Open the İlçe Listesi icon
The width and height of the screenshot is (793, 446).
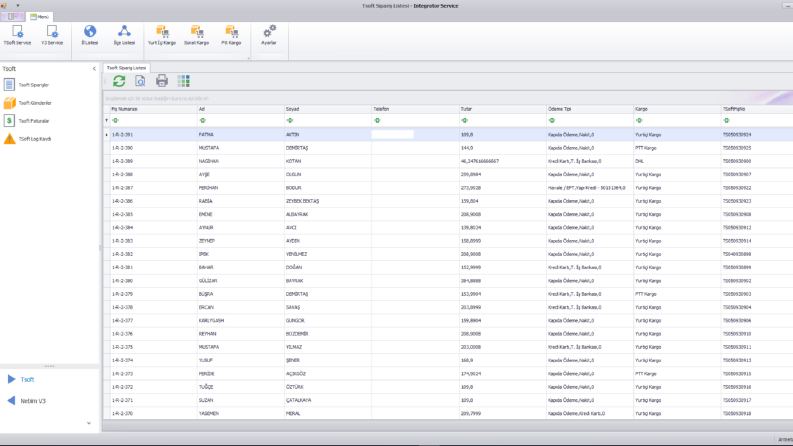tap(124, 35)
